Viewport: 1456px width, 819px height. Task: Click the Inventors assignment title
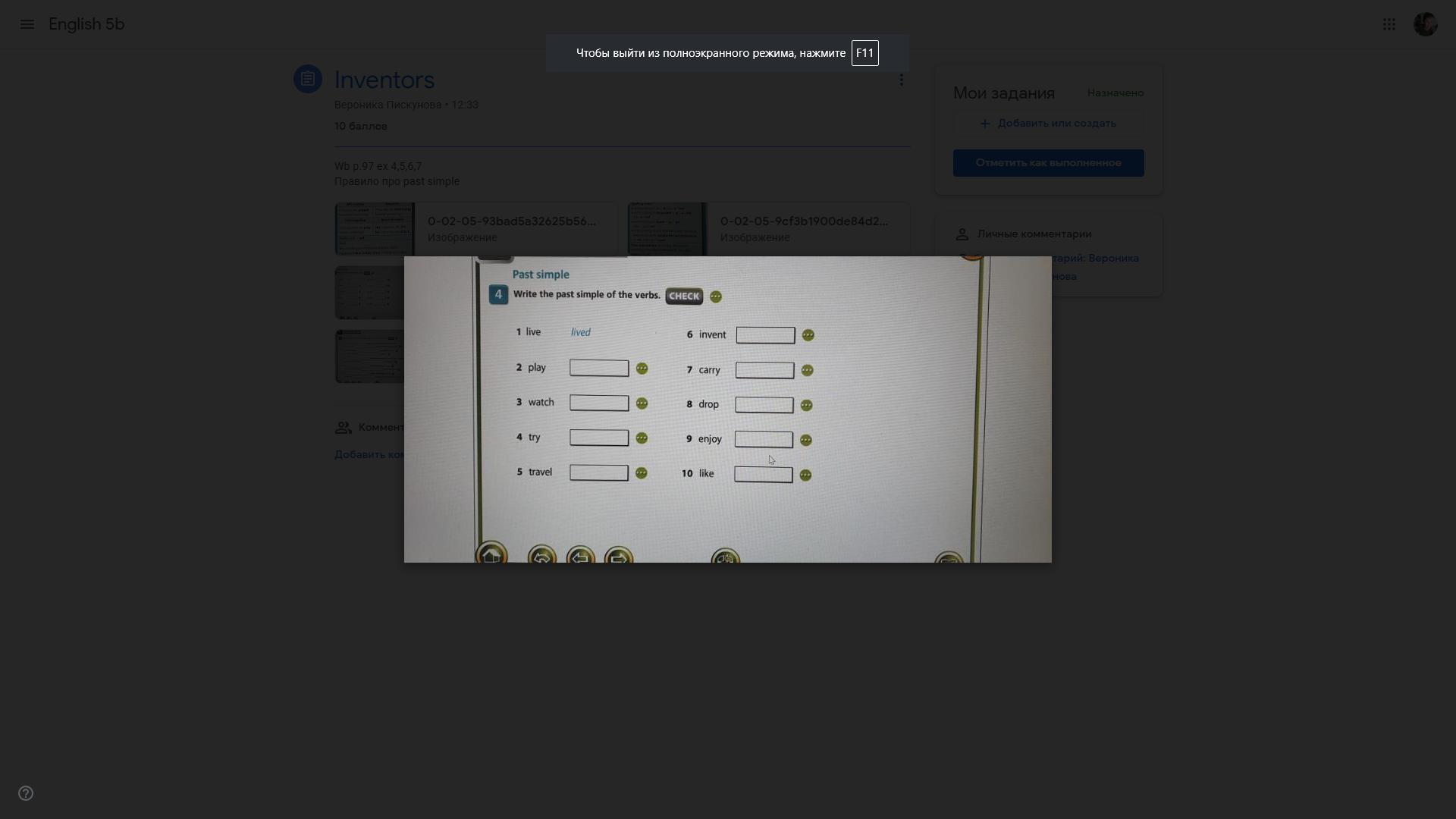coord(384,80)
